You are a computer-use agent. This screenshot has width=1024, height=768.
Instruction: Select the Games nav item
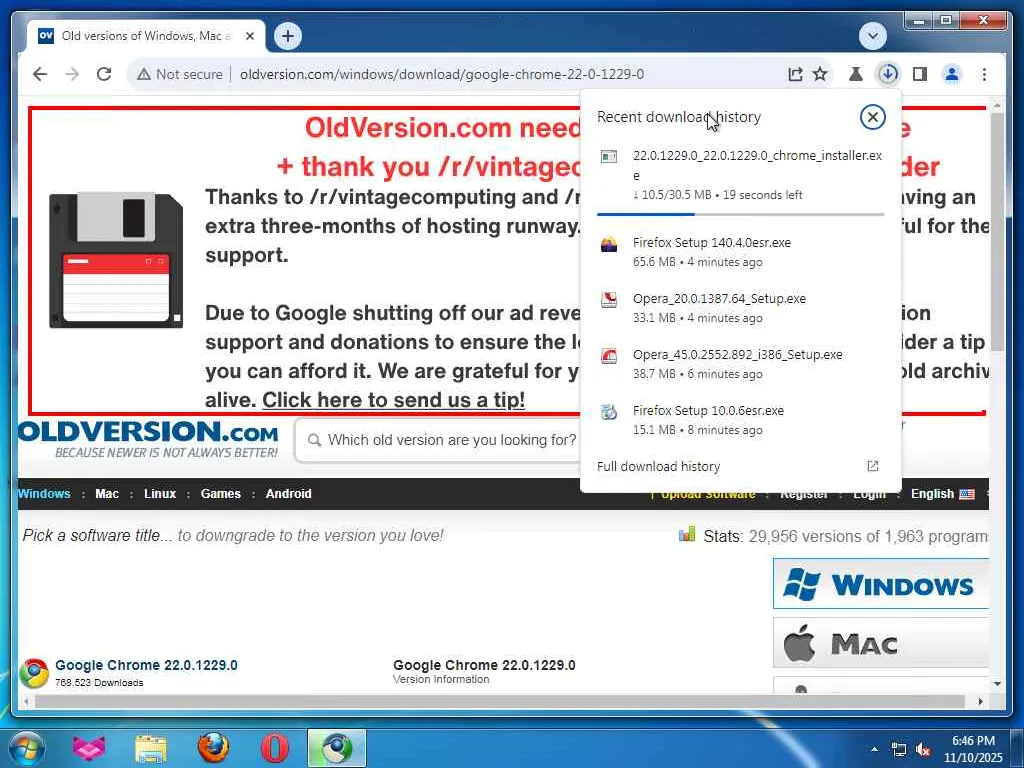click(x=221, y=494)
